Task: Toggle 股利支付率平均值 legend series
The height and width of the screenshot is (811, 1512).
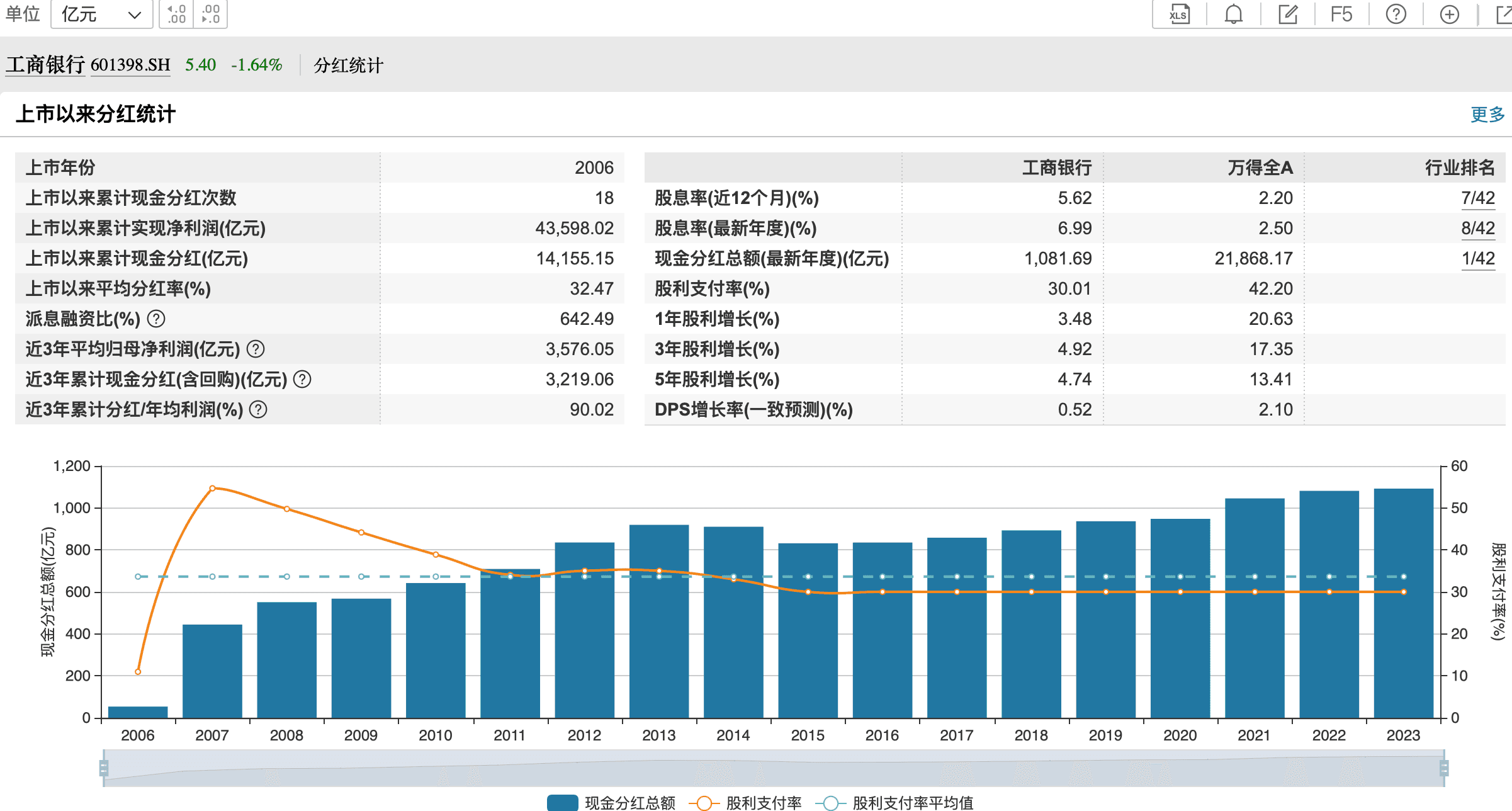Action: pos(894,803)
